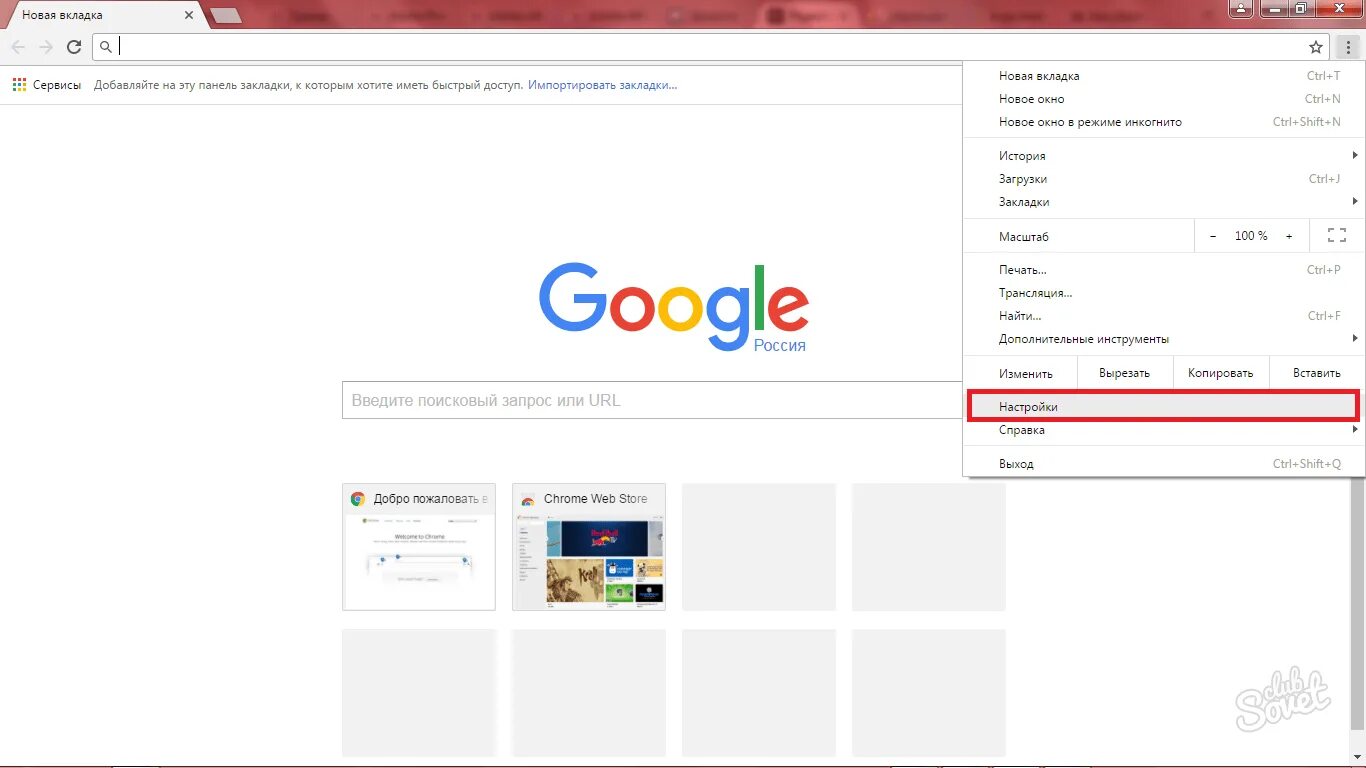Open Загрузки from the menu
Screen dimensions: 1366x768
(x=1162, y=179)
